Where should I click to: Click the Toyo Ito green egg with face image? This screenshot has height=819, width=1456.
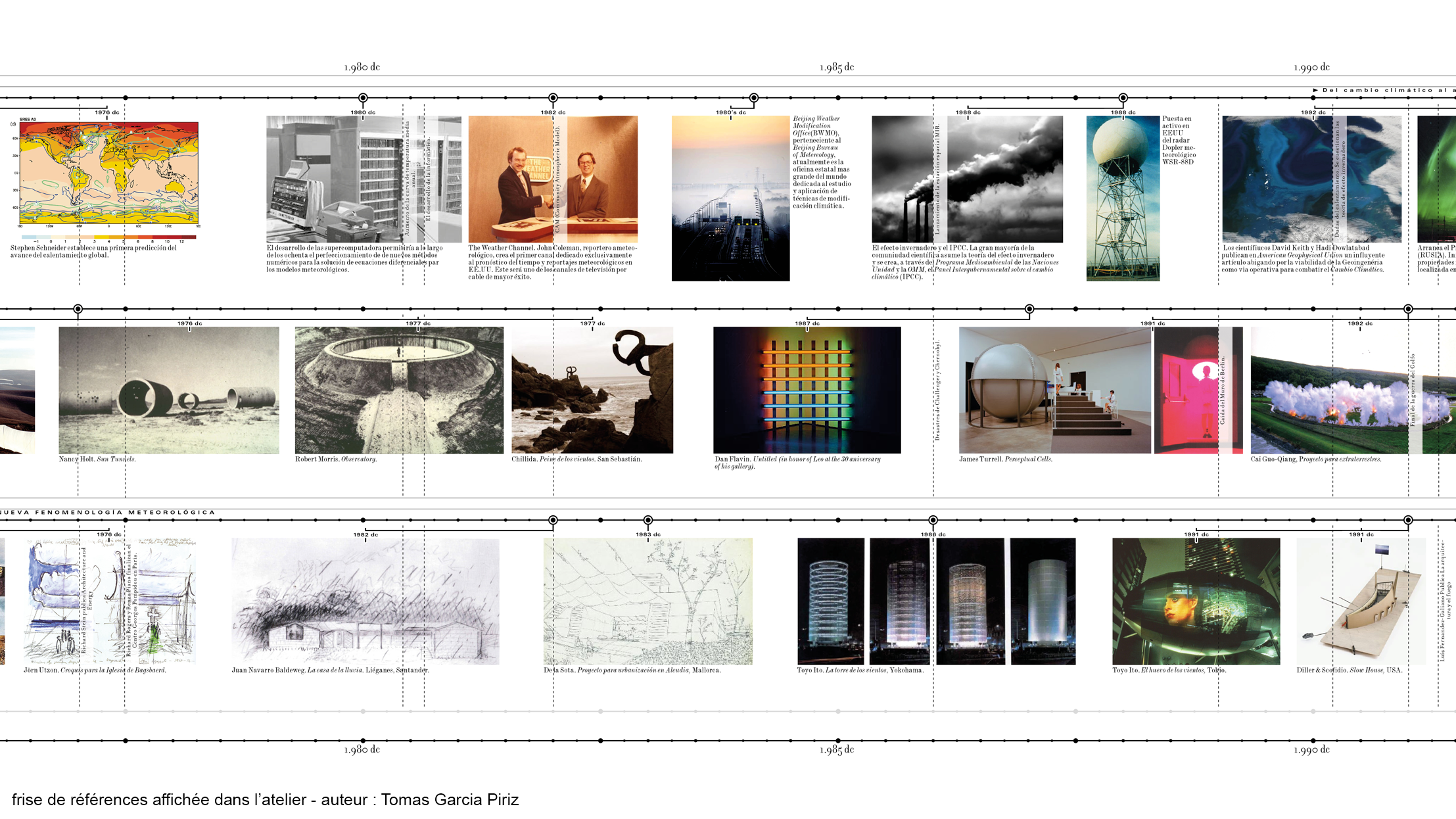[1196, 601]
